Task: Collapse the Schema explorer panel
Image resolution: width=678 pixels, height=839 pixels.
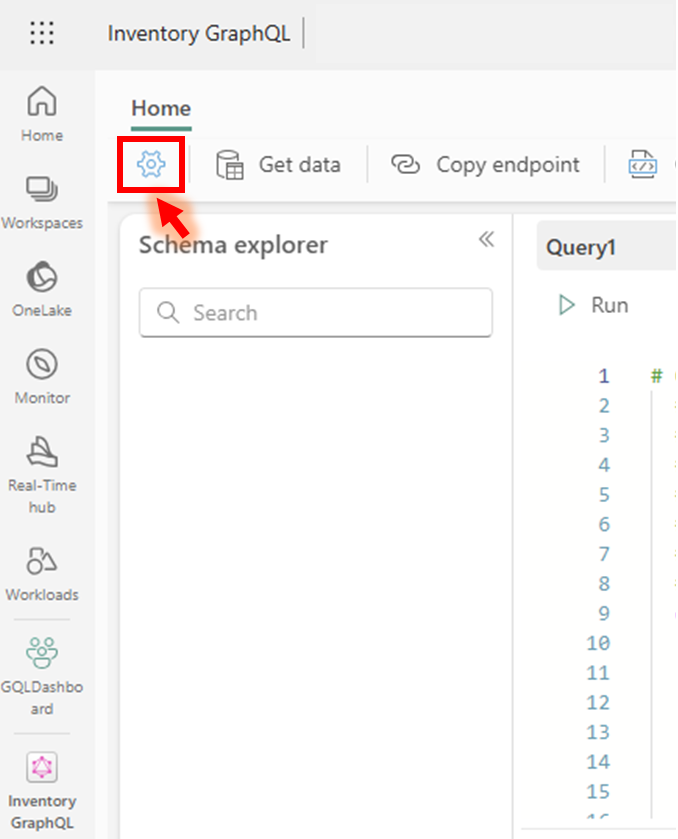Action: [x=486, y=239]
